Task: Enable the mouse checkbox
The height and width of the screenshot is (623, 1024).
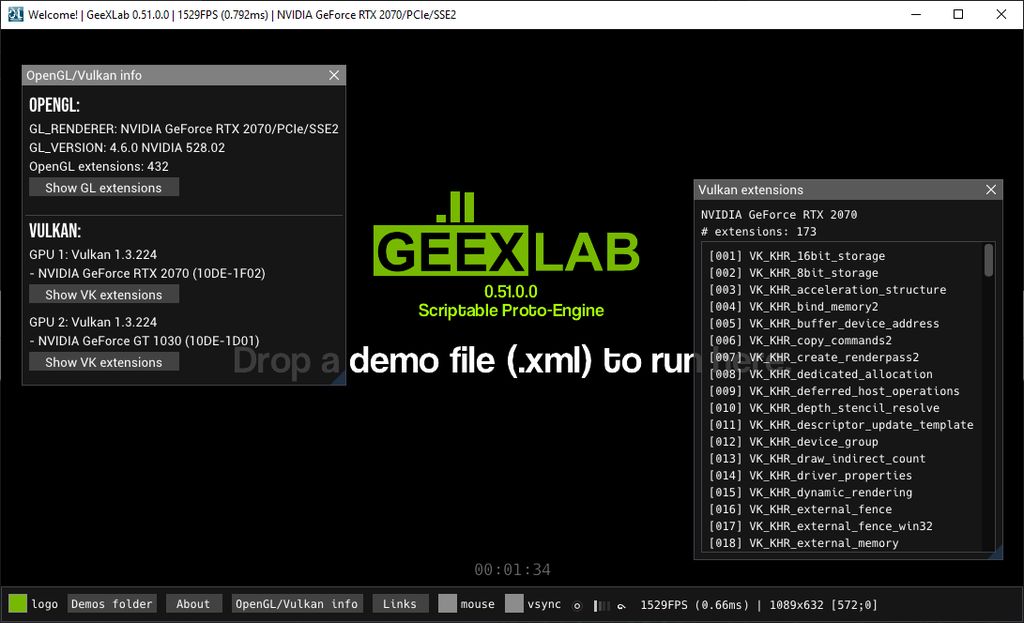Action: [447, 603]
